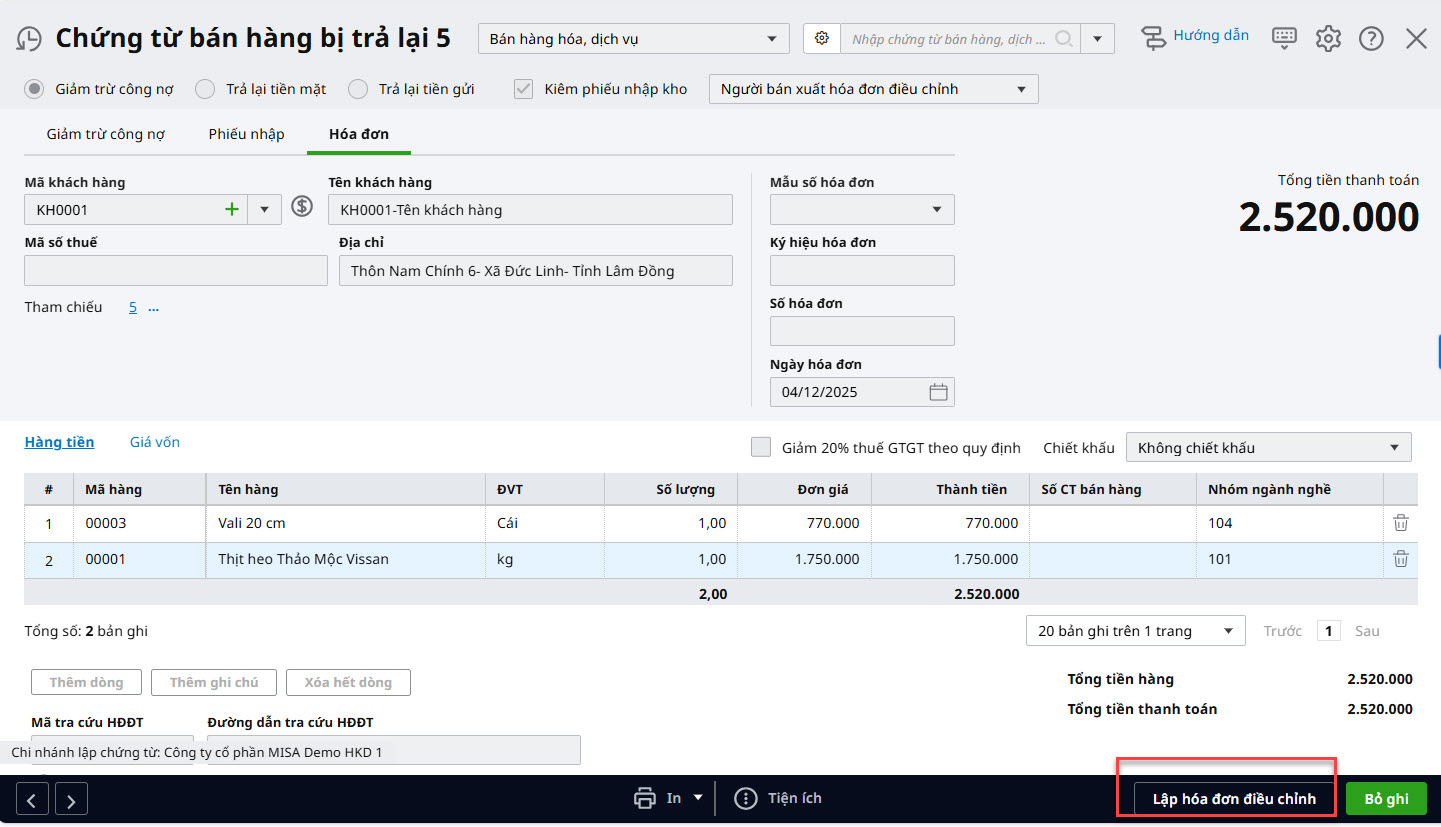Open the help question mark icon
This screenshot has width=1441, height=827.
coord(1371,39)
